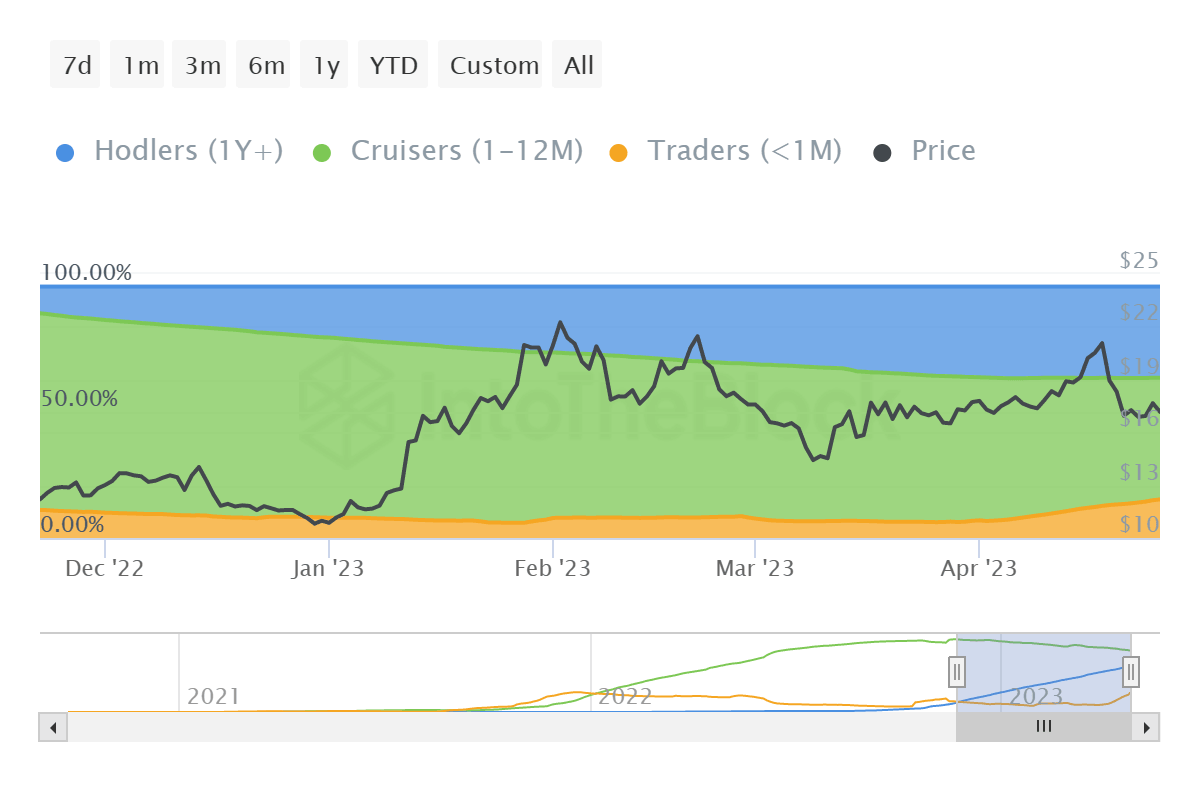Toggle Traders (<1M) orange legend dot
This screenshot has height=800, width=1200.
pyautogui.click(x=619, y=152)
